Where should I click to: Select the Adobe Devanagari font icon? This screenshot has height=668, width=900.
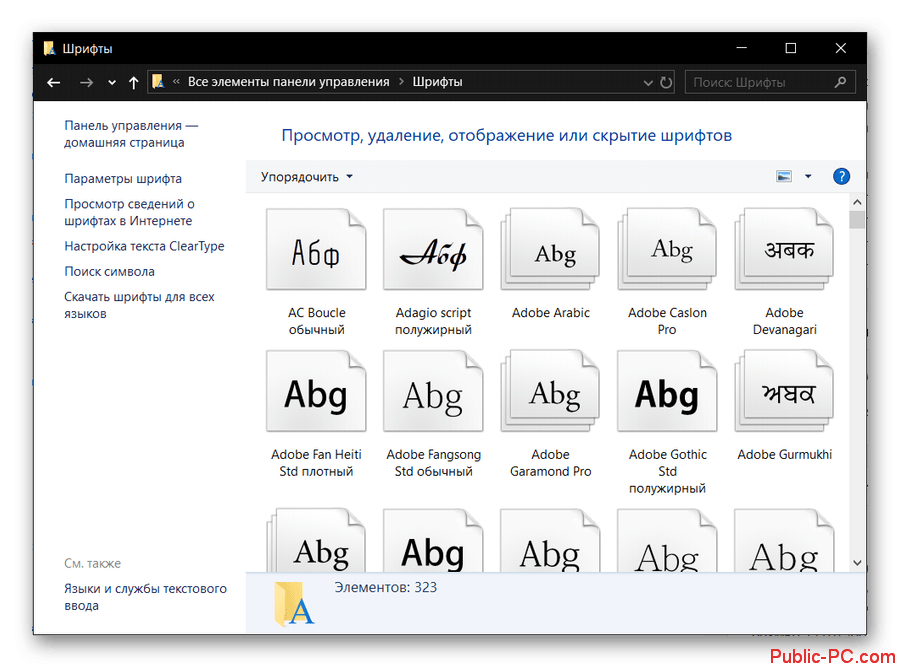pos(784,251)
